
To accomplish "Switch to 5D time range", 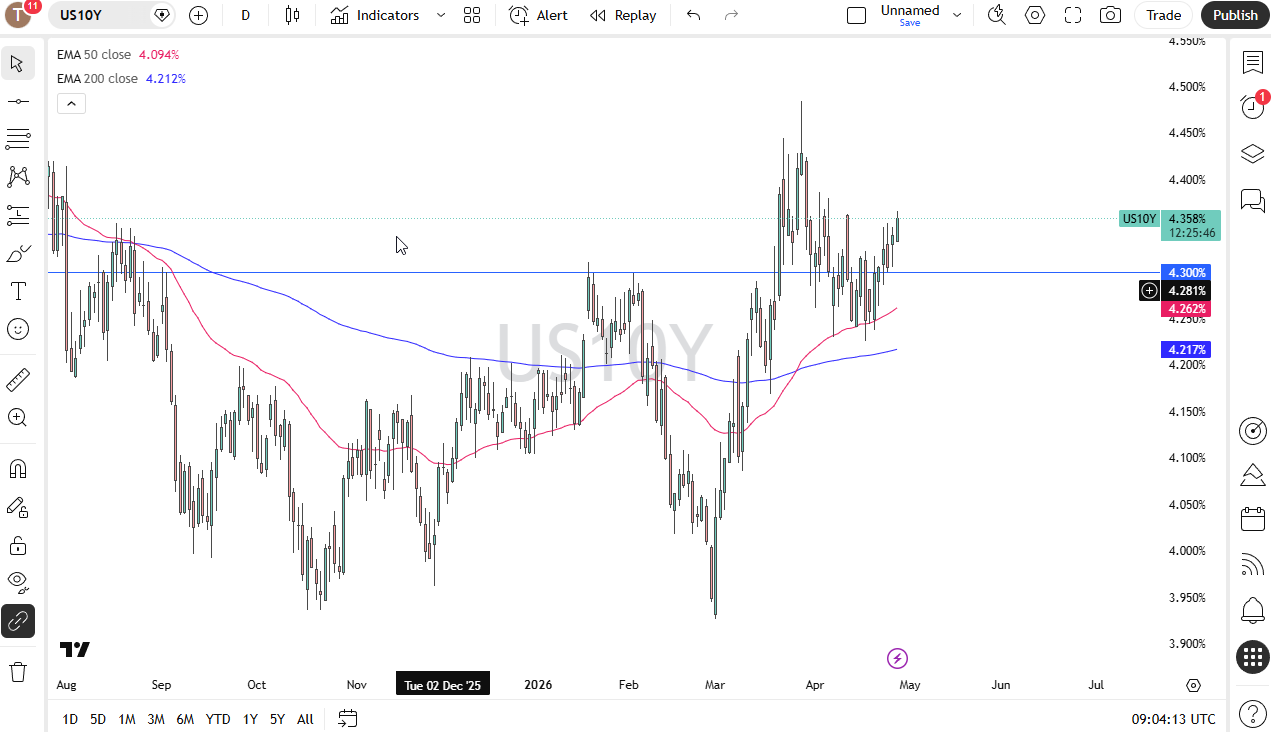I will 98,719.
